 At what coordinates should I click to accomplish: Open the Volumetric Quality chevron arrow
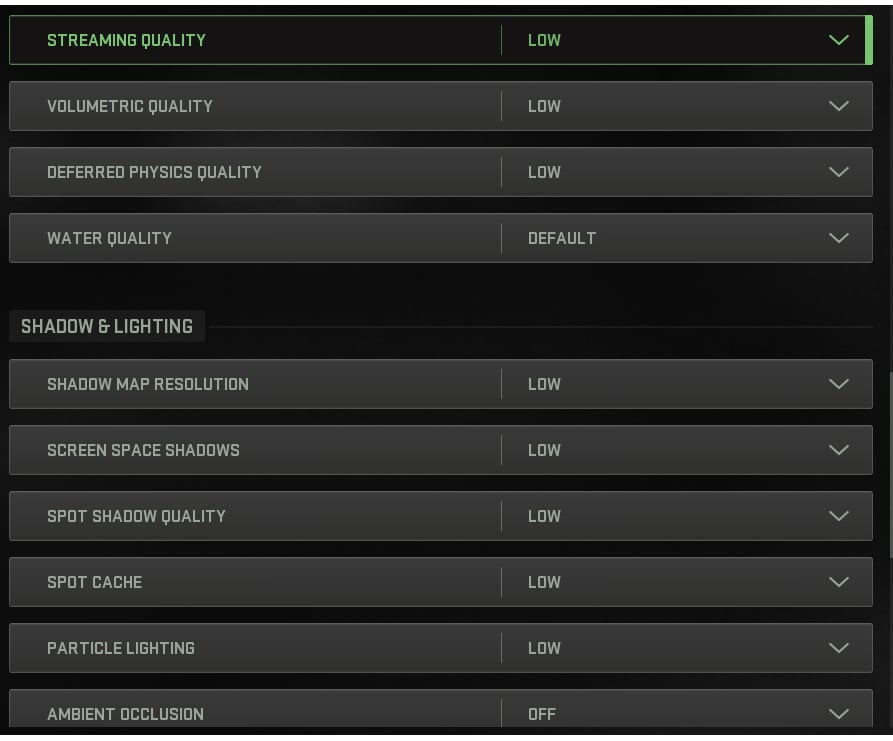(839, 106)
